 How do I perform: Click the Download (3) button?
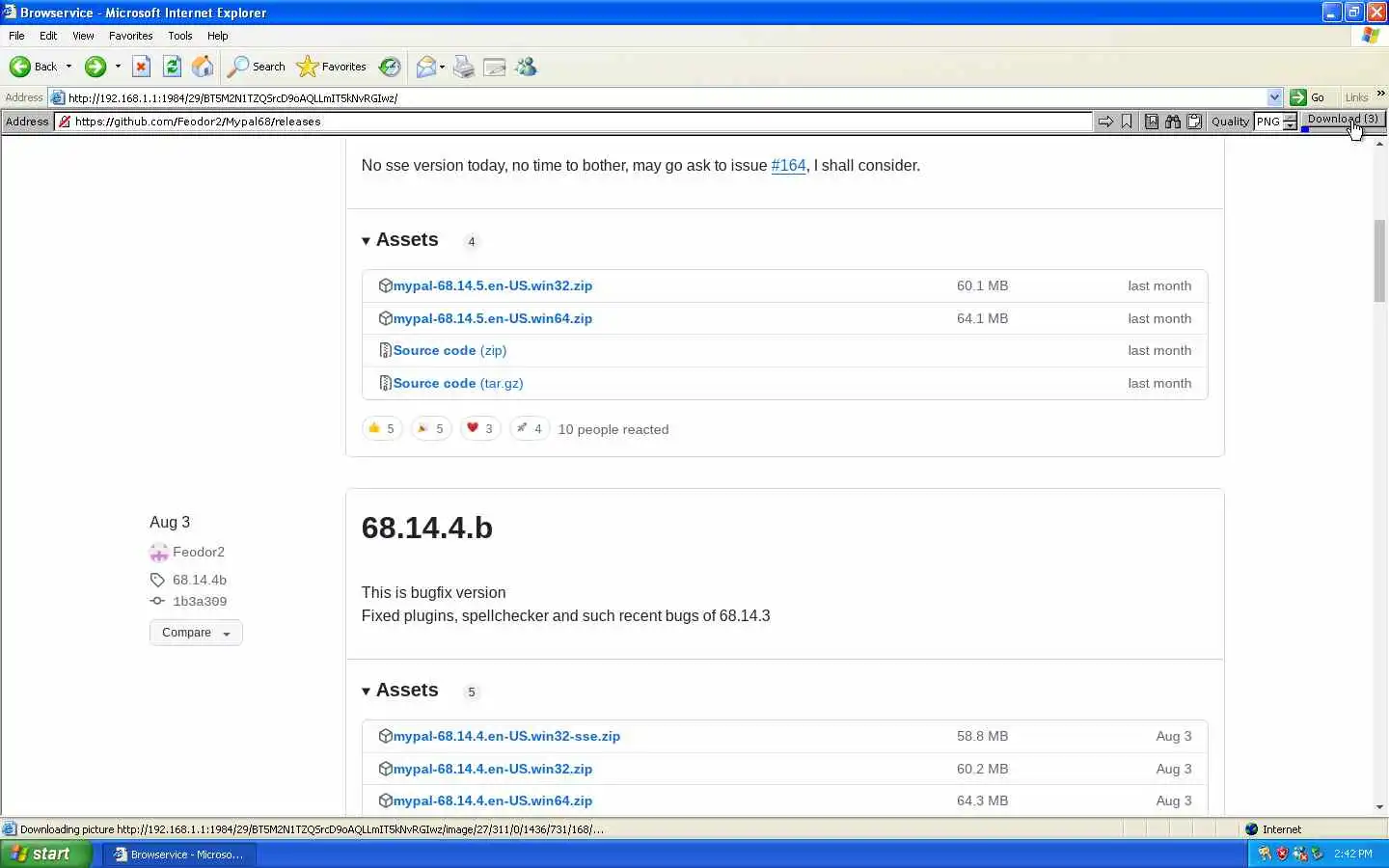[x=1343, y=120]
